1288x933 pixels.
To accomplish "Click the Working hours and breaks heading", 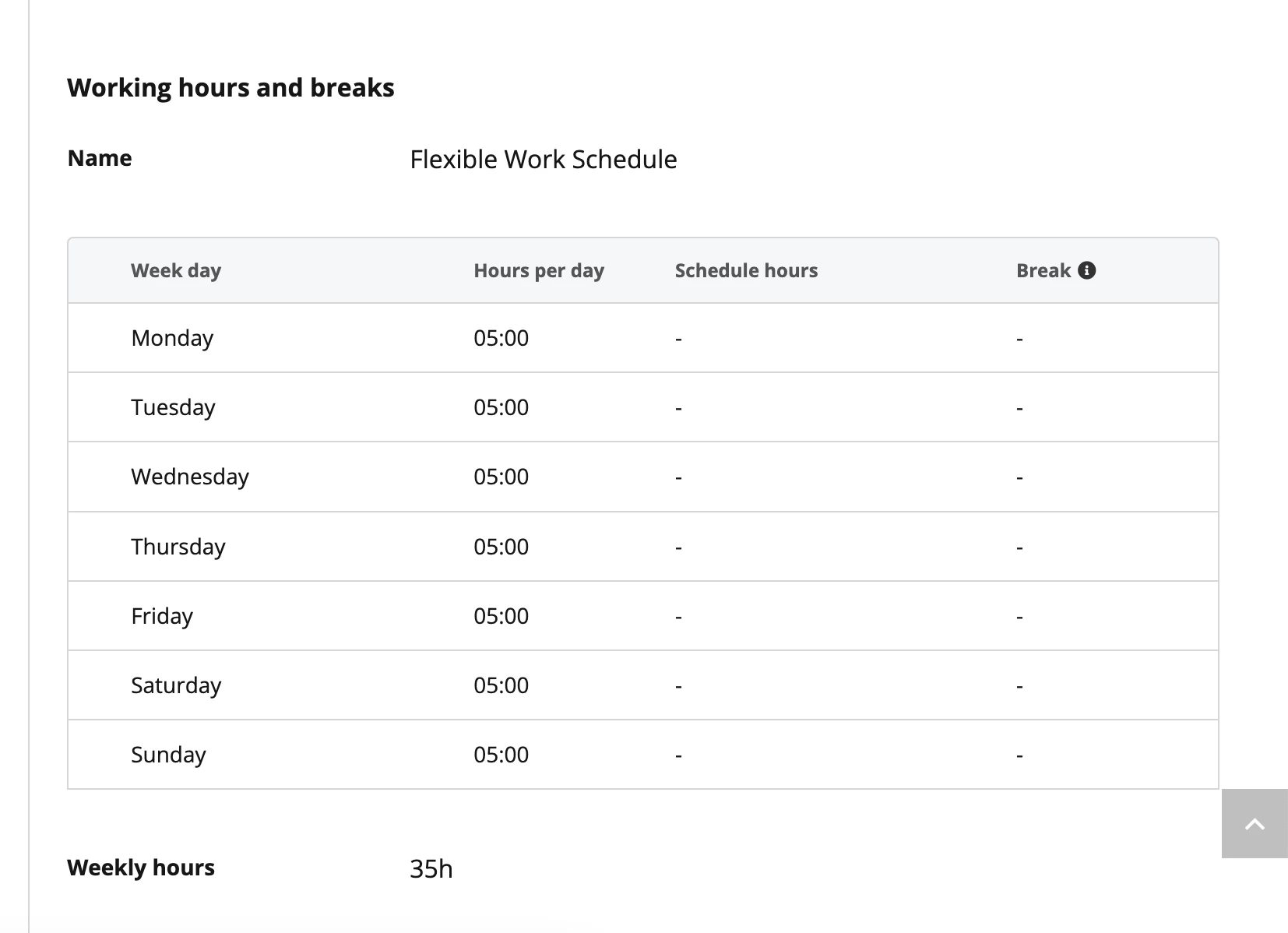I will click(231, 87).
